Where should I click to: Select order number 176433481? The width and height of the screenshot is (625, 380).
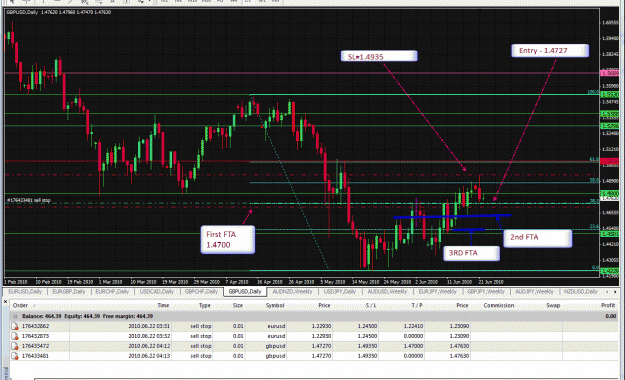tap(35, 356)
